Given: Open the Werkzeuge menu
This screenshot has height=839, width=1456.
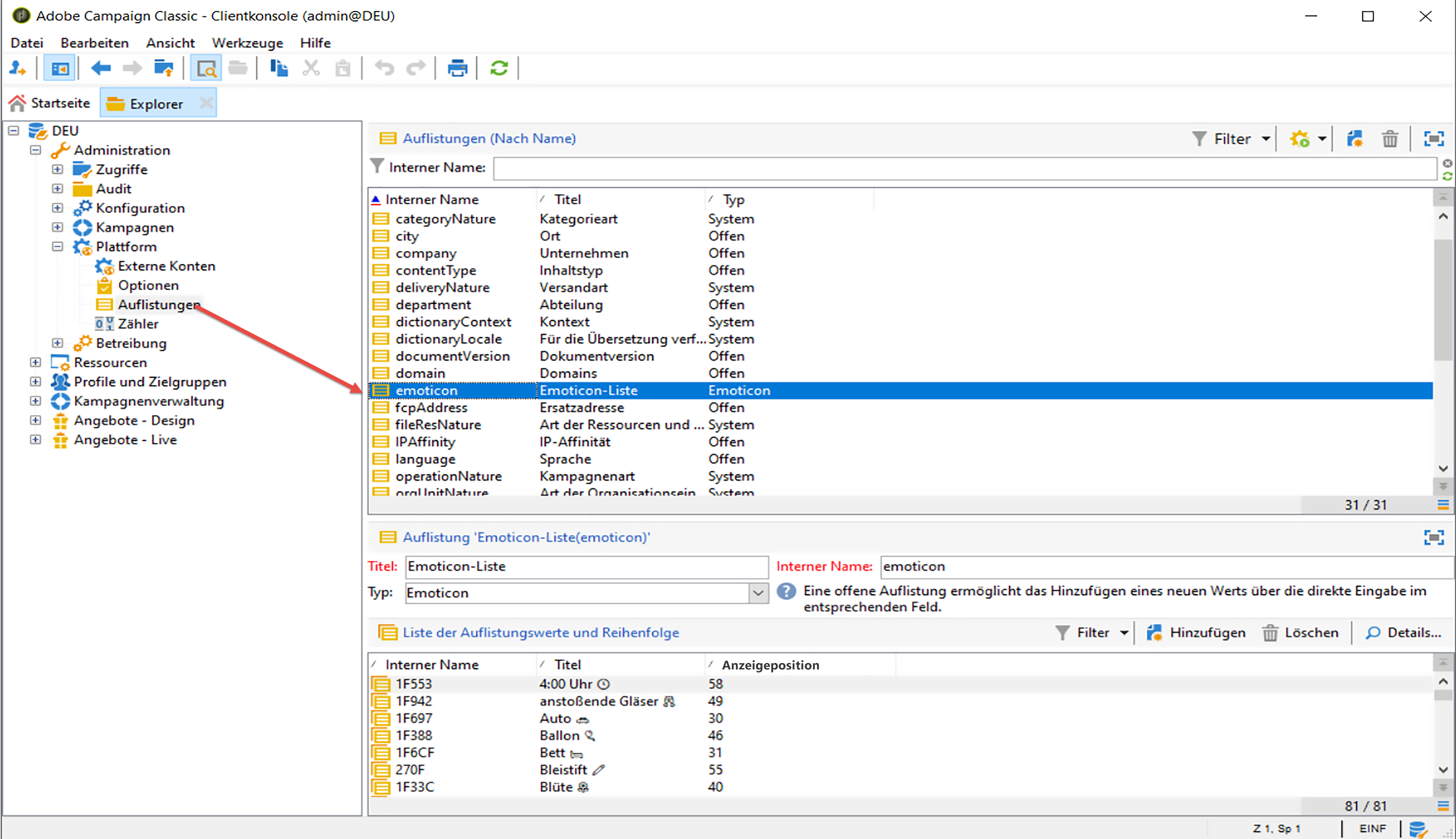Looking at the screenshot, I should click(247, 43).
